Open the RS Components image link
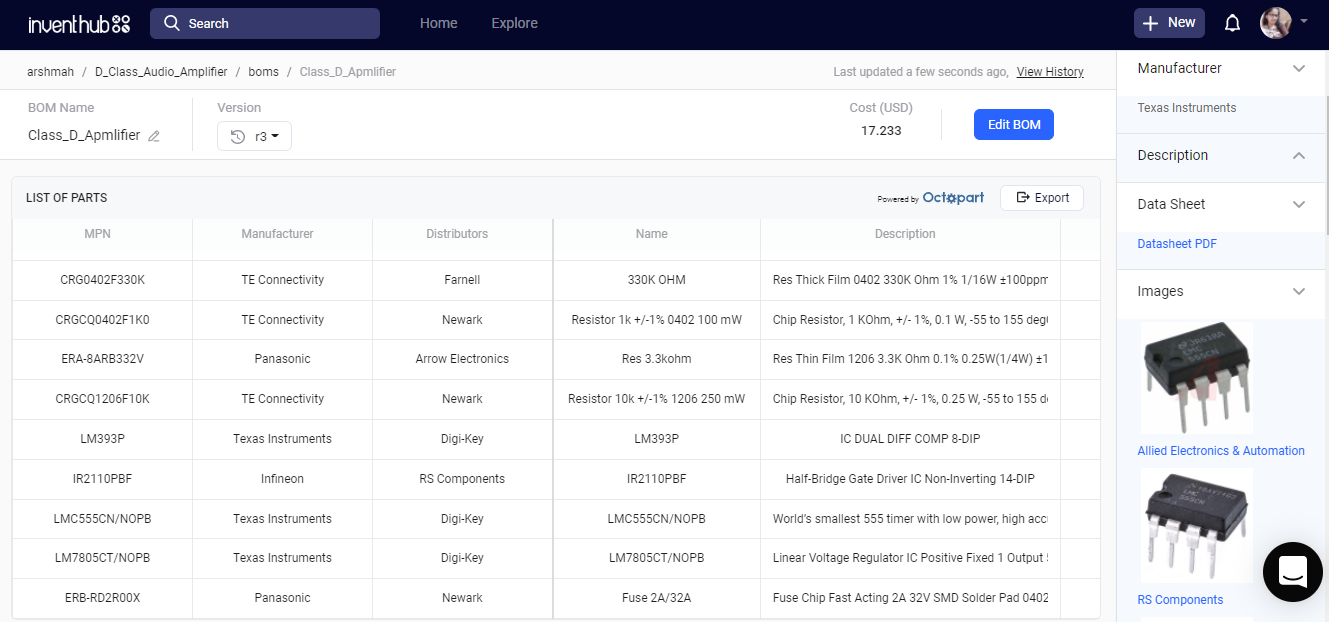This screenshot has width=1329, height=622. 1180,600
